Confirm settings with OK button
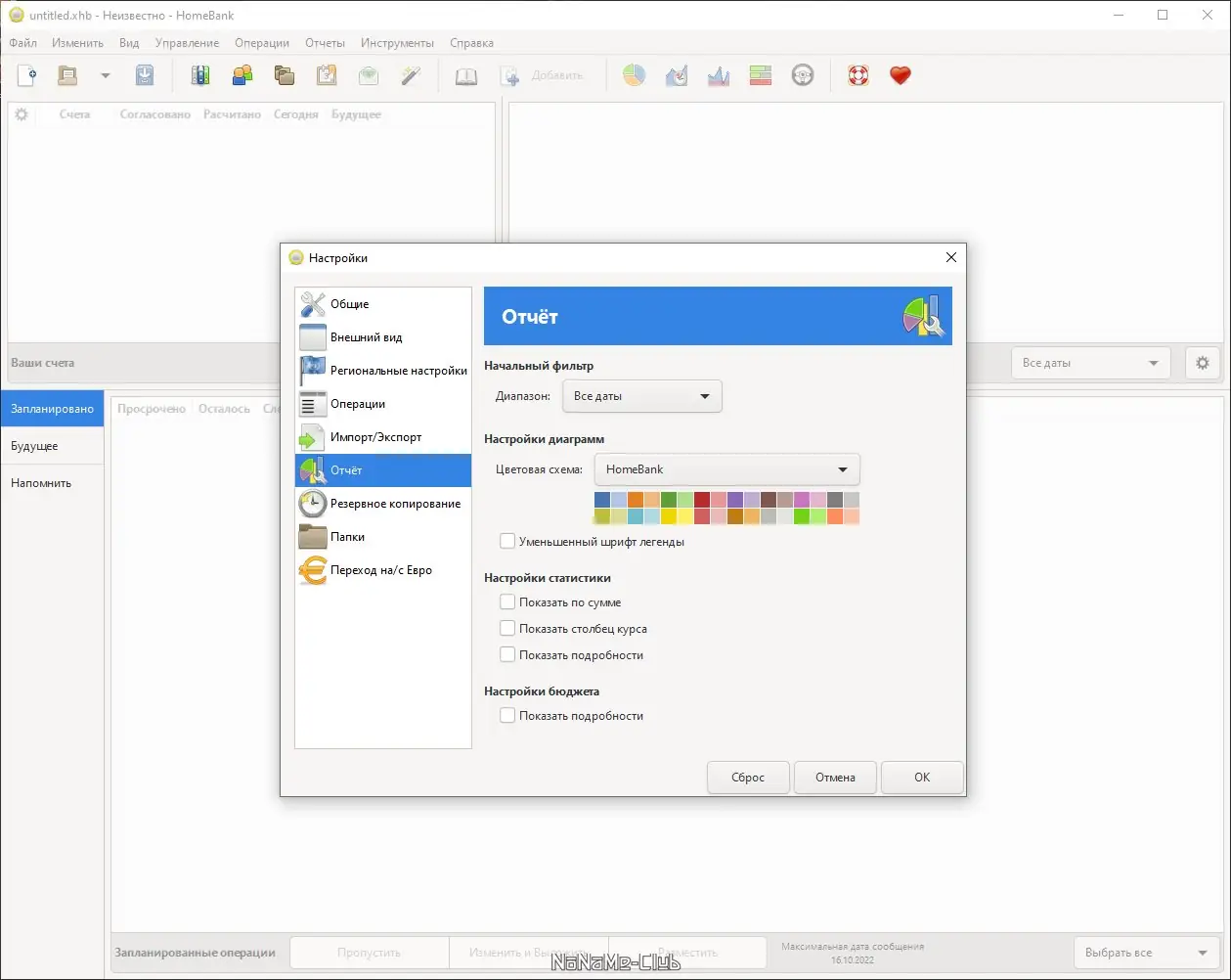The image size is (1231, 980). (x=922, y=778)
